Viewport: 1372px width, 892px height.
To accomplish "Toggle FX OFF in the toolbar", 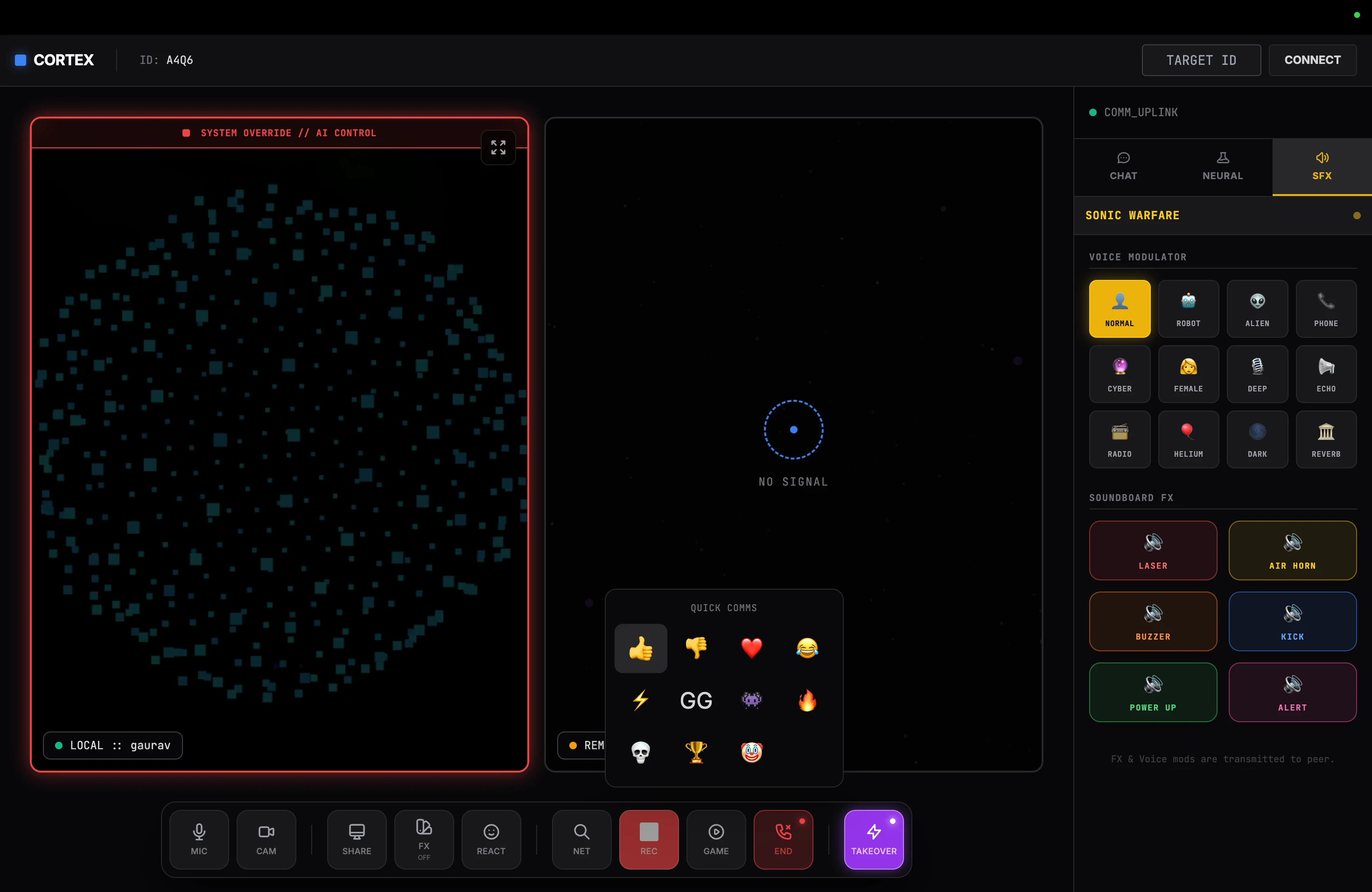I will tap(424, 840).
